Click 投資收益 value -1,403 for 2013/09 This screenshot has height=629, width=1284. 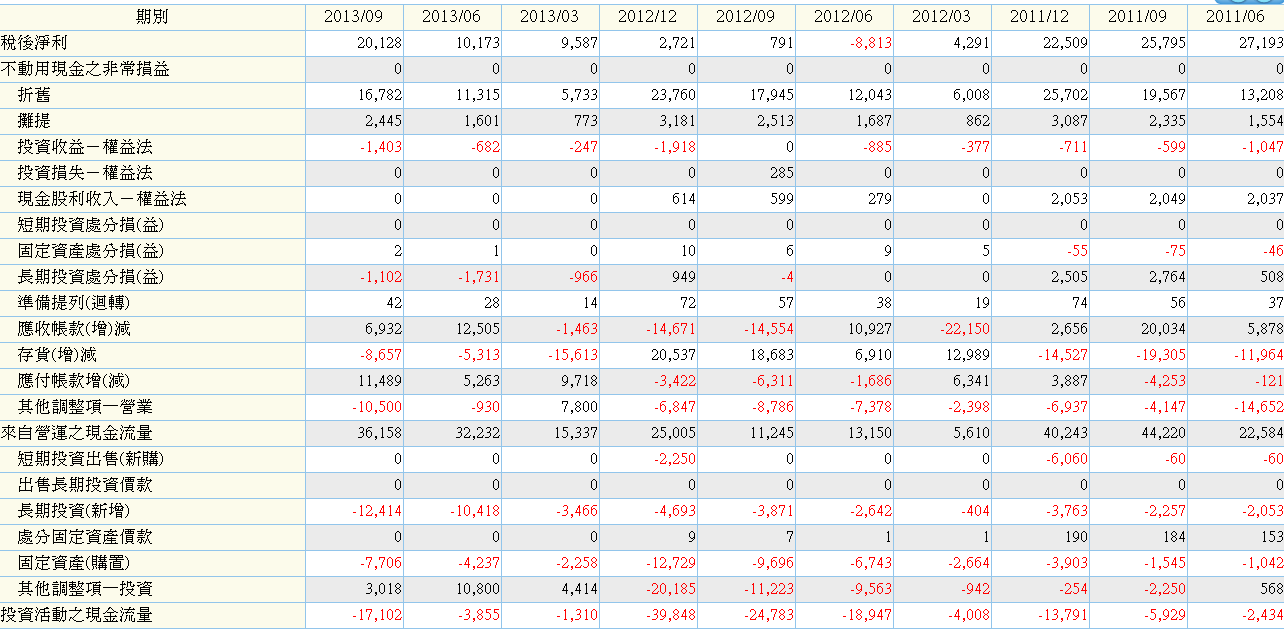[x=381, y=147]
